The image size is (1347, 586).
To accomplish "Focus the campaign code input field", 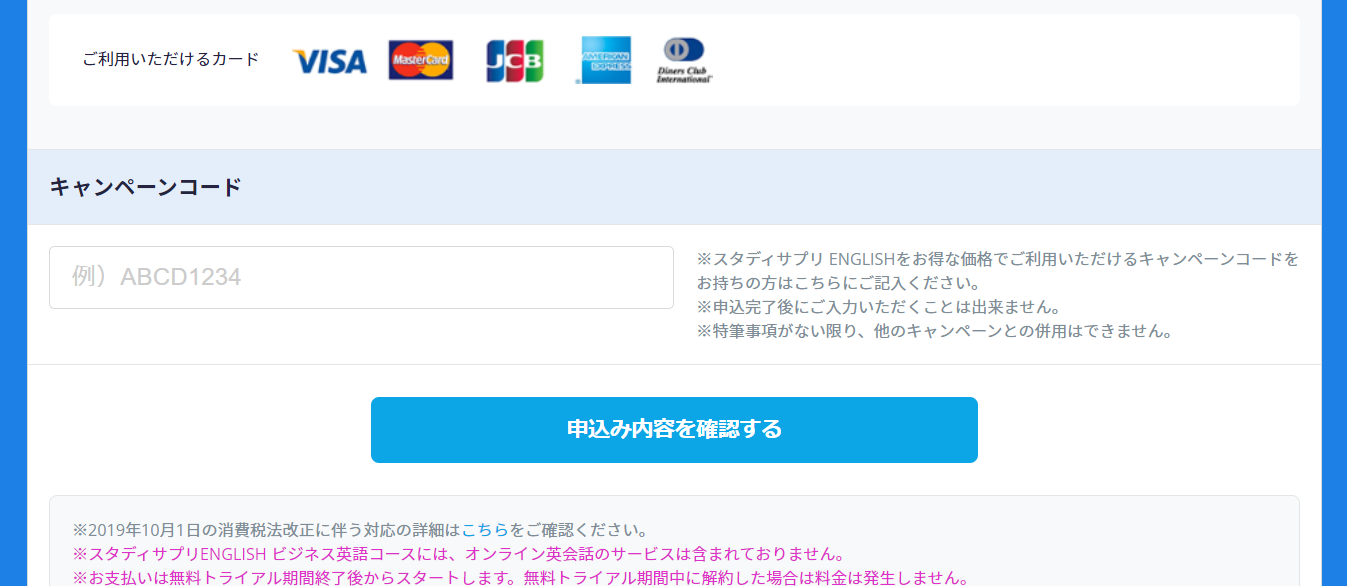I will 361,277.
